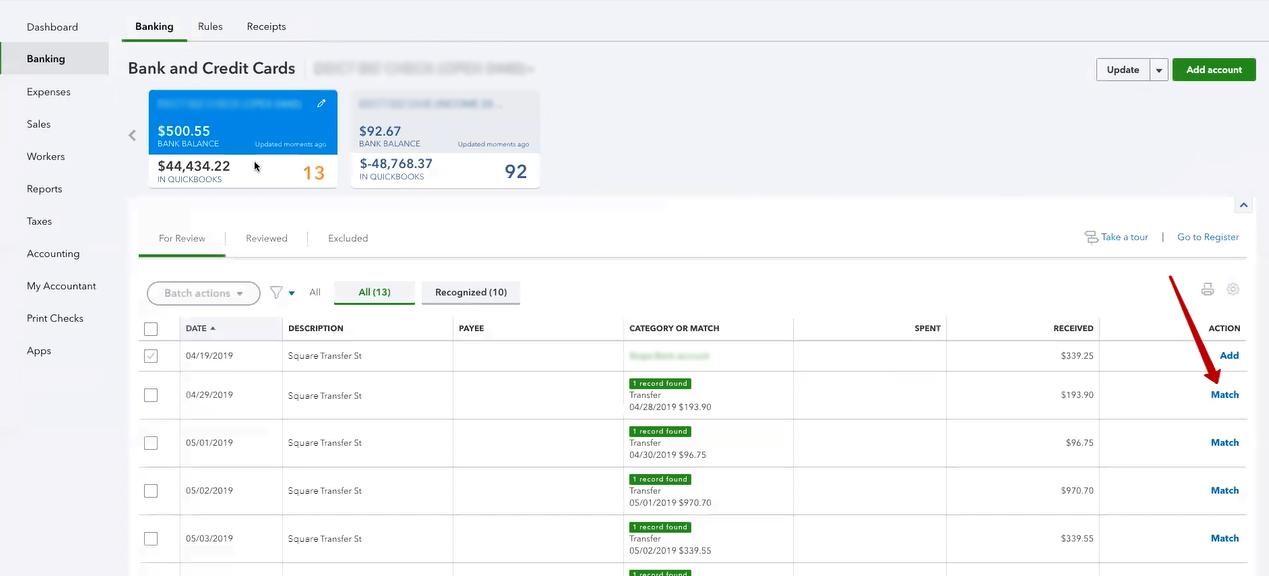Switch to the Banking tab
The width and height of the screenshot is (1269, 576).
click(x=154, y=26)
